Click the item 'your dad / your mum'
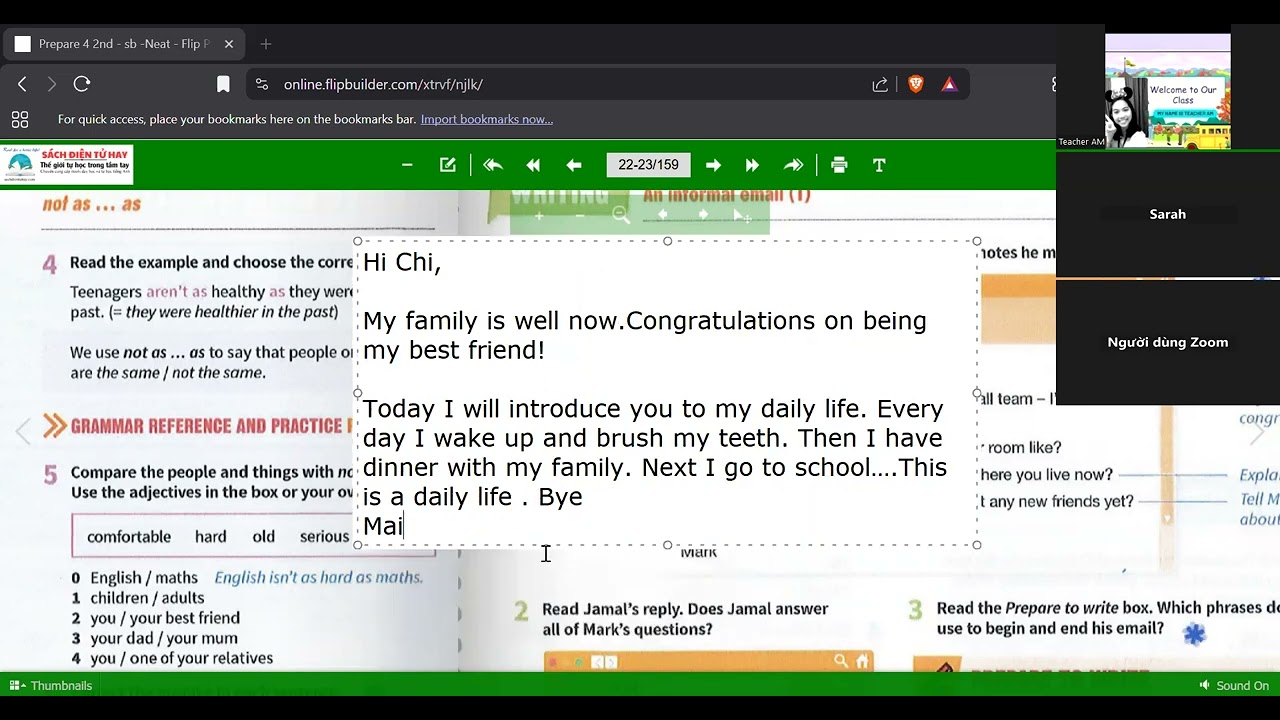Viewport: 1280px width, 720px height. 164,638
